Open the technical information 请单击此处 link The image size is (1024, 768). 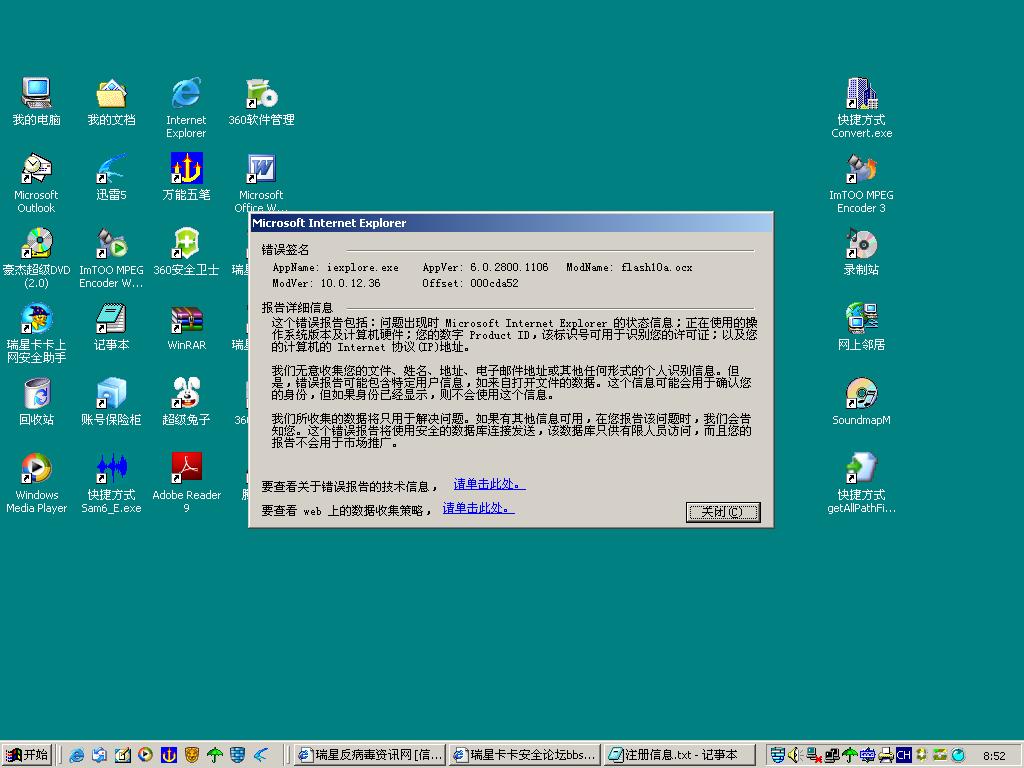pos(489,485)
